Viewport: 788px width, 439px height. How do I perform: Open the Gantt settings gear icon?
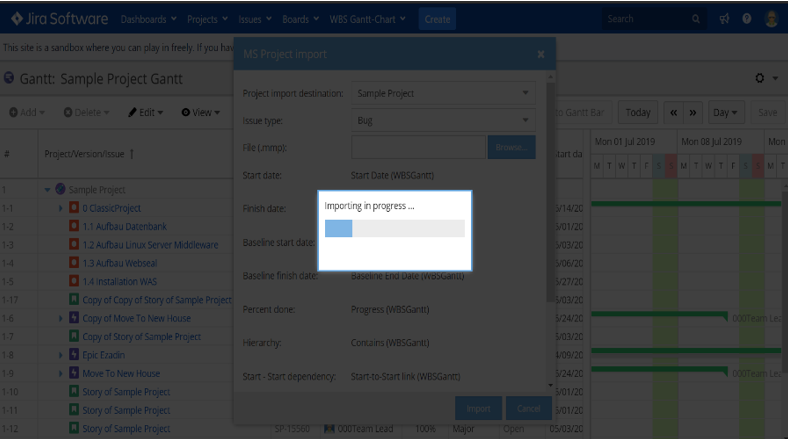760,78
